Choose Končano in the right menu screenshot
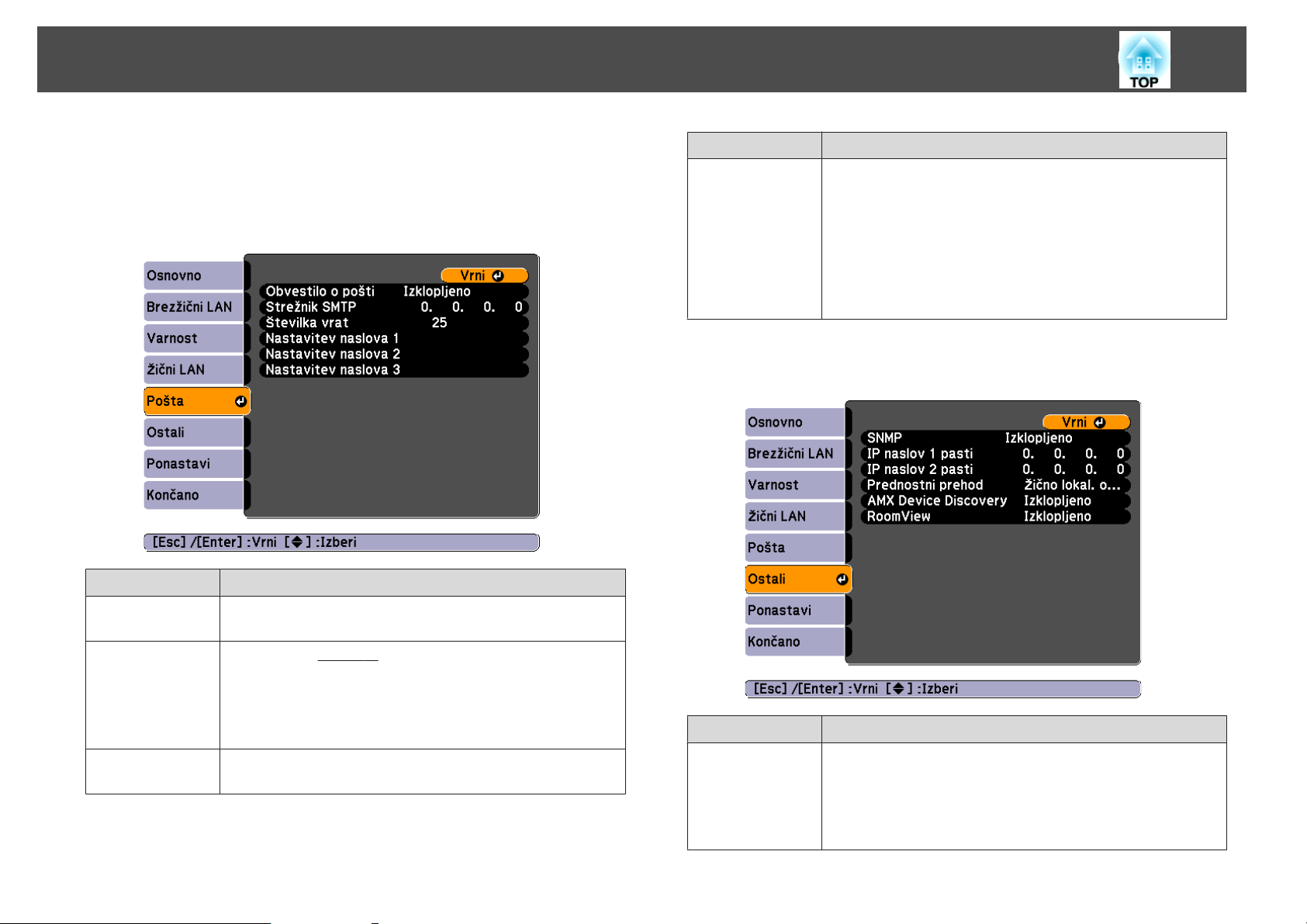 pyautogui.click(x=795, y=642)
